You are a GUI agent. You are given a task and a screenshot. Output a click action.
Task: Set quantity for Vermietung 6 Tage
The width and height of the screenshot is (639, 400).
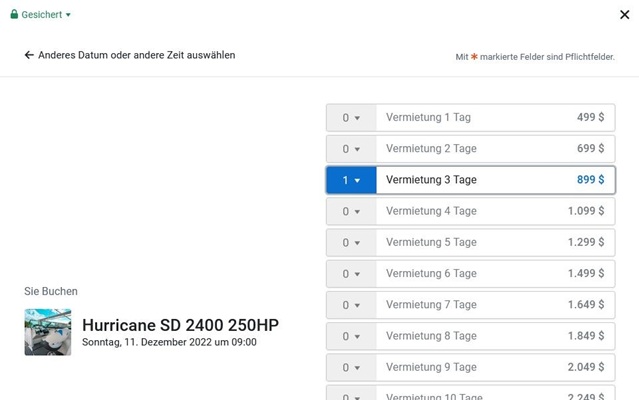click(x=351, y=274)
